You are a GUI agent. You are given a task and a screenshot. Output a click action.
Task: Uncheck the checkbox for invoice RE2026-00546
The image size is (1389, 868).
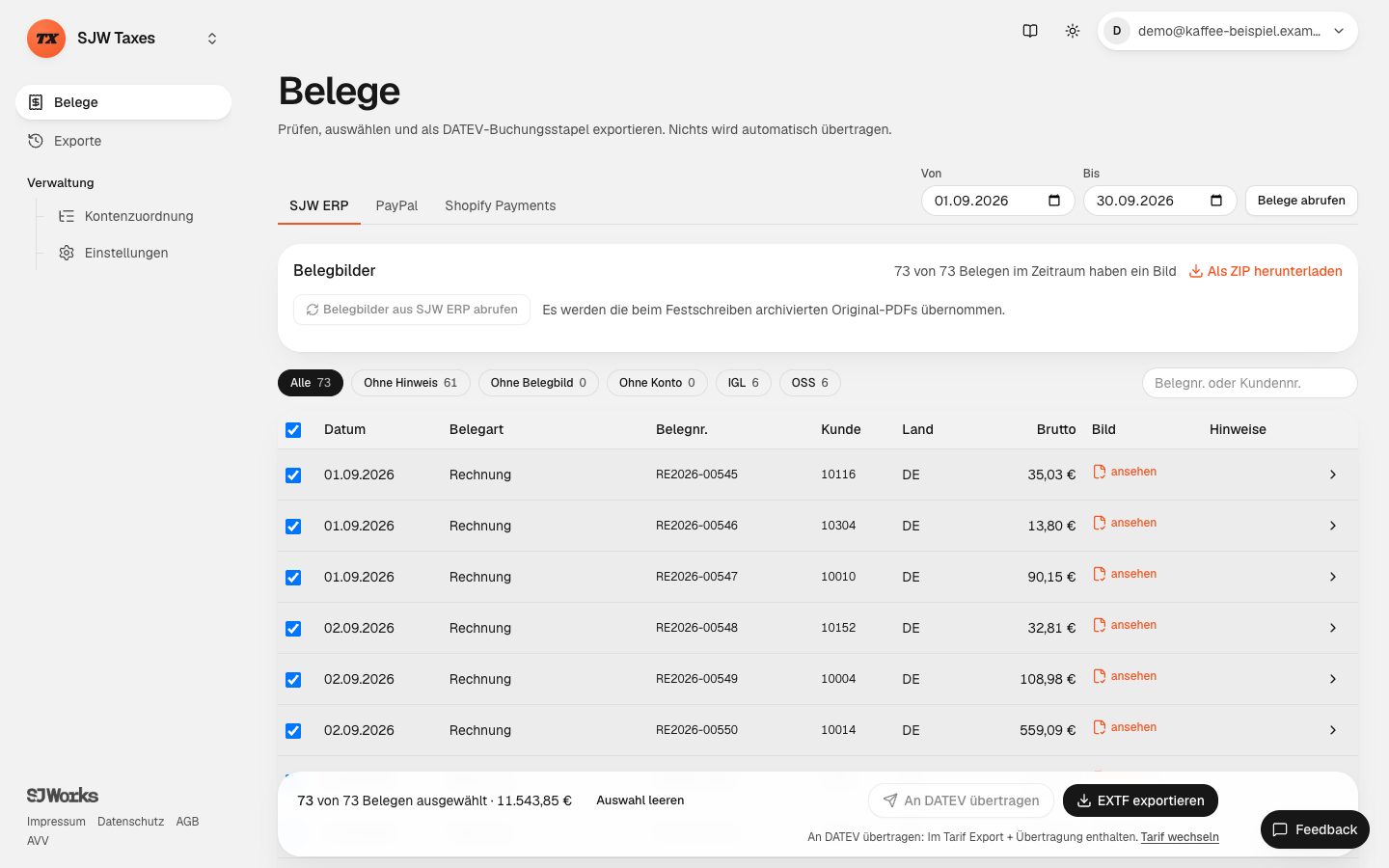(293, 527)
